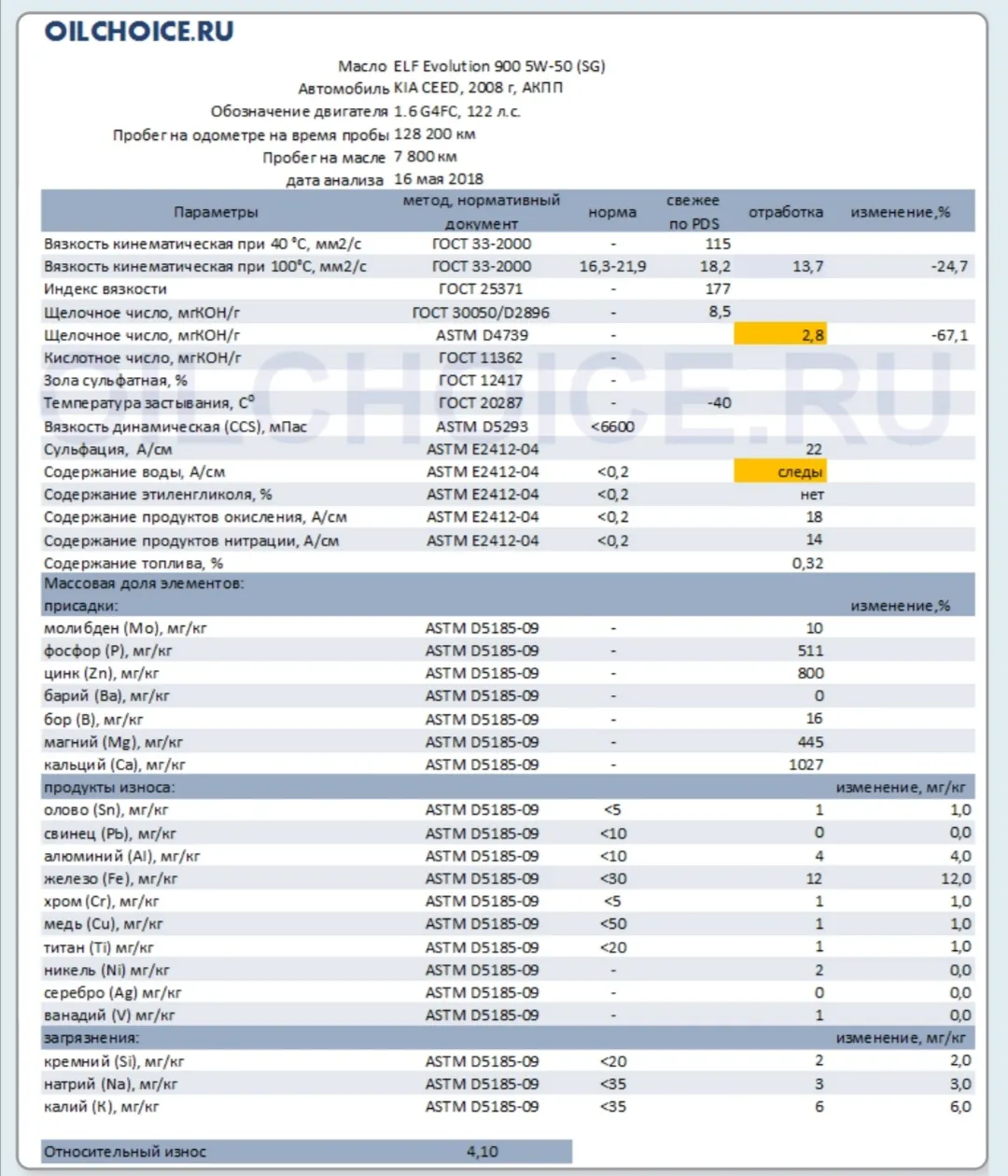Select iron used value 12
The height and width of the screenshot is (1176, 1008).
815,878
